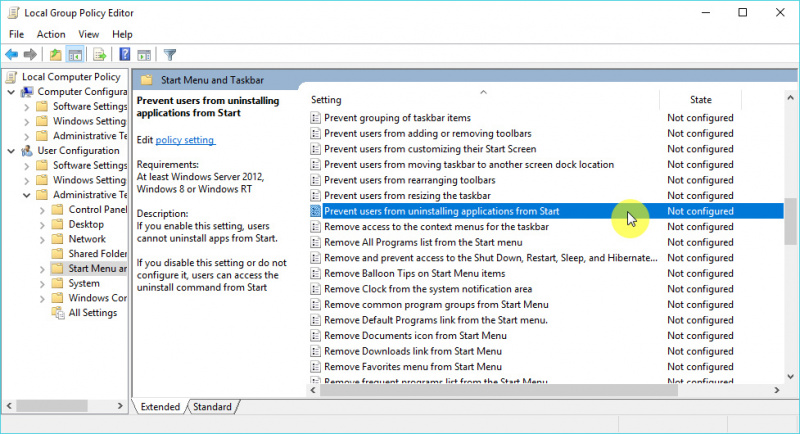This screenshot has height=434, width=800.
Task: Expand the Windows Components tree node
Action: 42,299
